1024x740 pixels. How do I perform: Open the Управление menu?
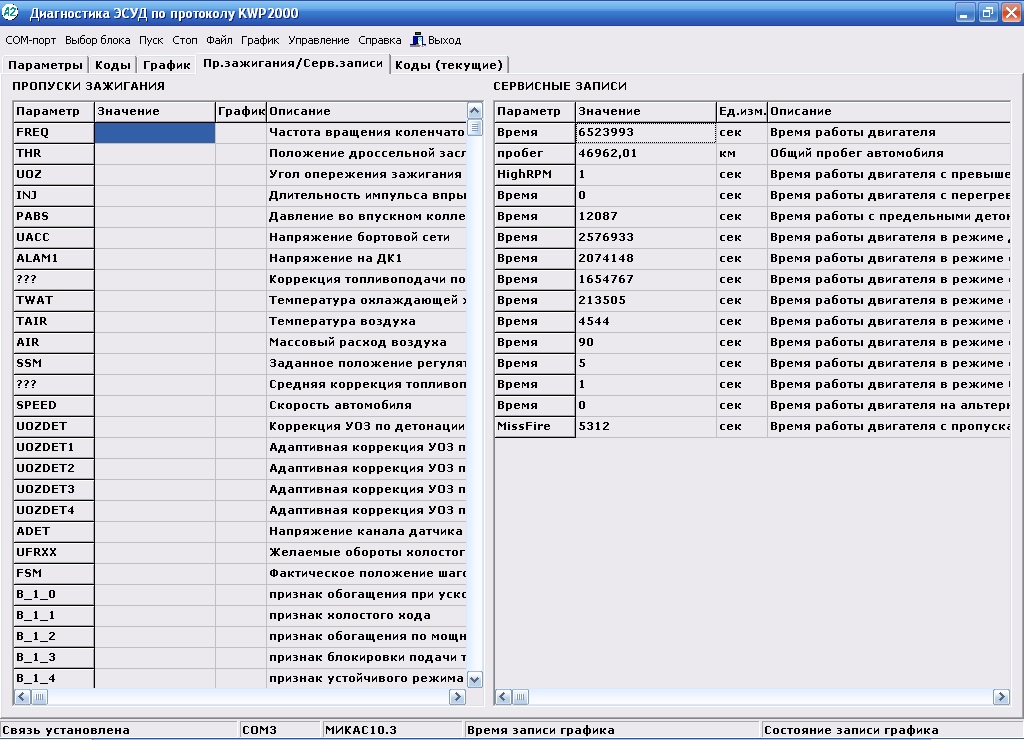pos(319,40)
